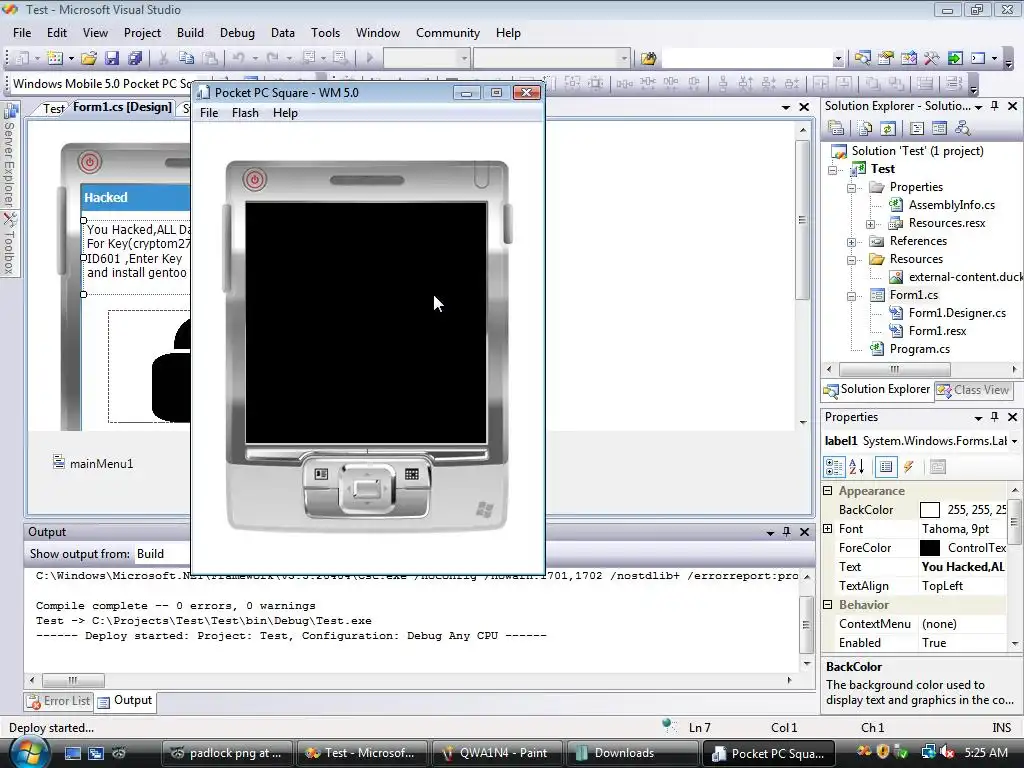Save the current file with floppy icon
Viewport: 1024px width, 768px height.
pyautogui.click(x=112, y=59)
